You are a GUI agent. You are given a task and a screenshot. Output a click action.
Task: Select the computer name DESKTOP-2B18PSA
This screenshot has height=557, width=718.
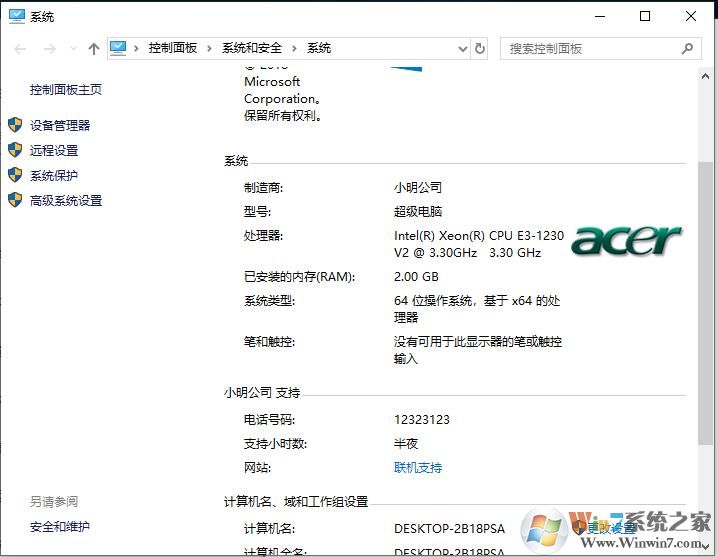(x=449, y=529)
